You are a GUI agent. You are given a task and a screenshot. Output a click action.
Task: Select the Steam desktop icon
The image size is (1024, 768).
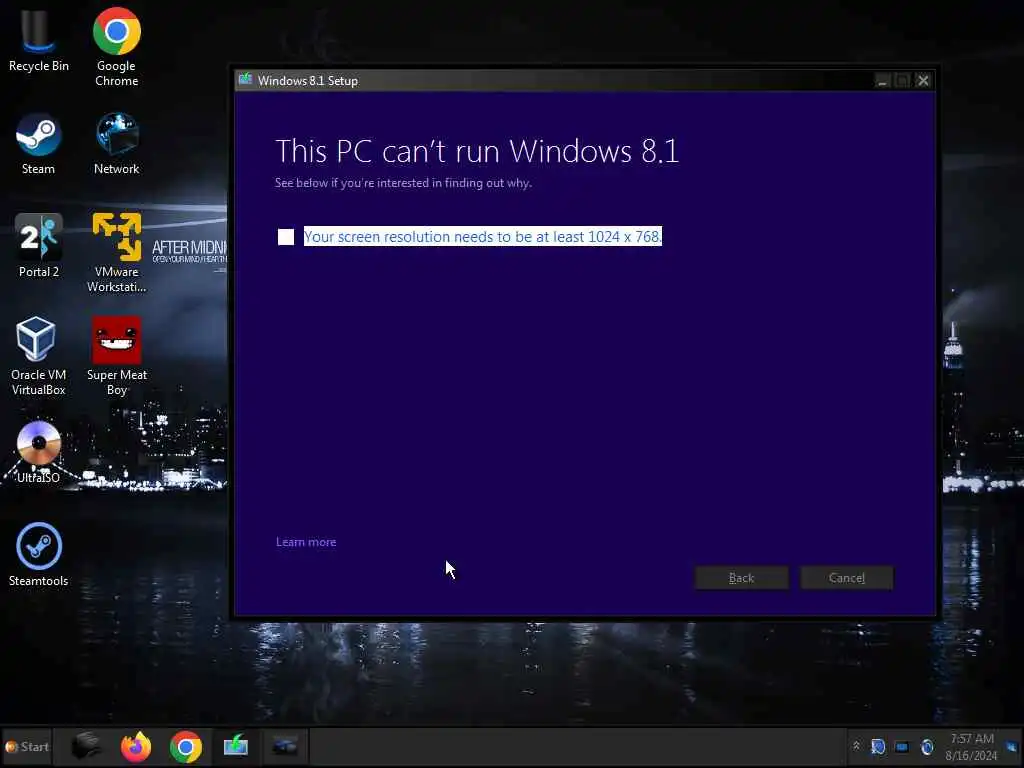click(39, 144)
